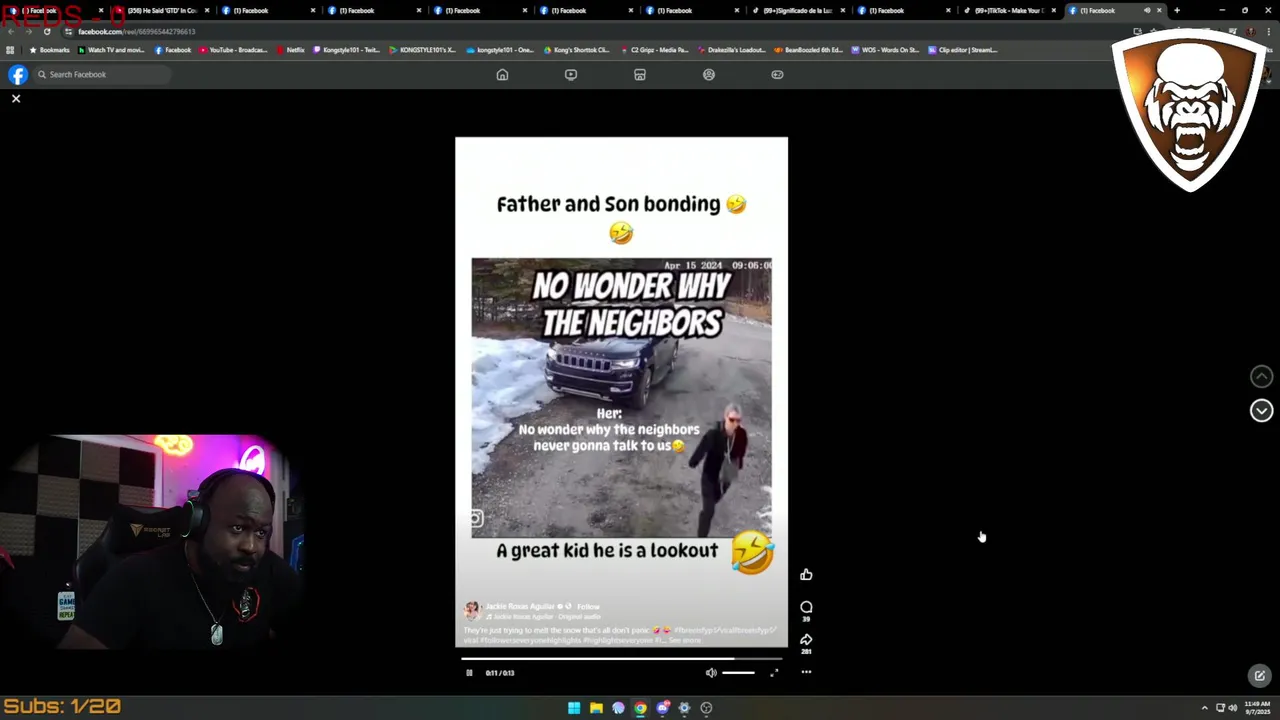Like the reel with thumbs-up icon

(x=806, y=575)
